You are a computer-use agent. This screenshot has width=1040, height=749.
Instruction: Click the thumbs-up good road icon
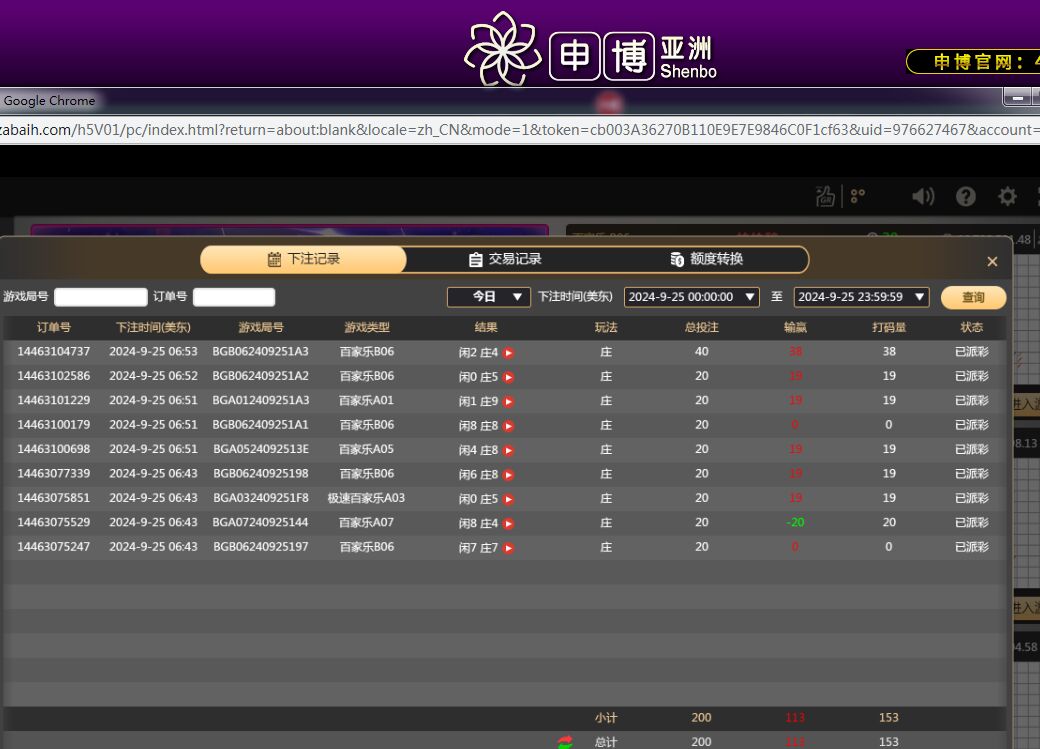825,197
